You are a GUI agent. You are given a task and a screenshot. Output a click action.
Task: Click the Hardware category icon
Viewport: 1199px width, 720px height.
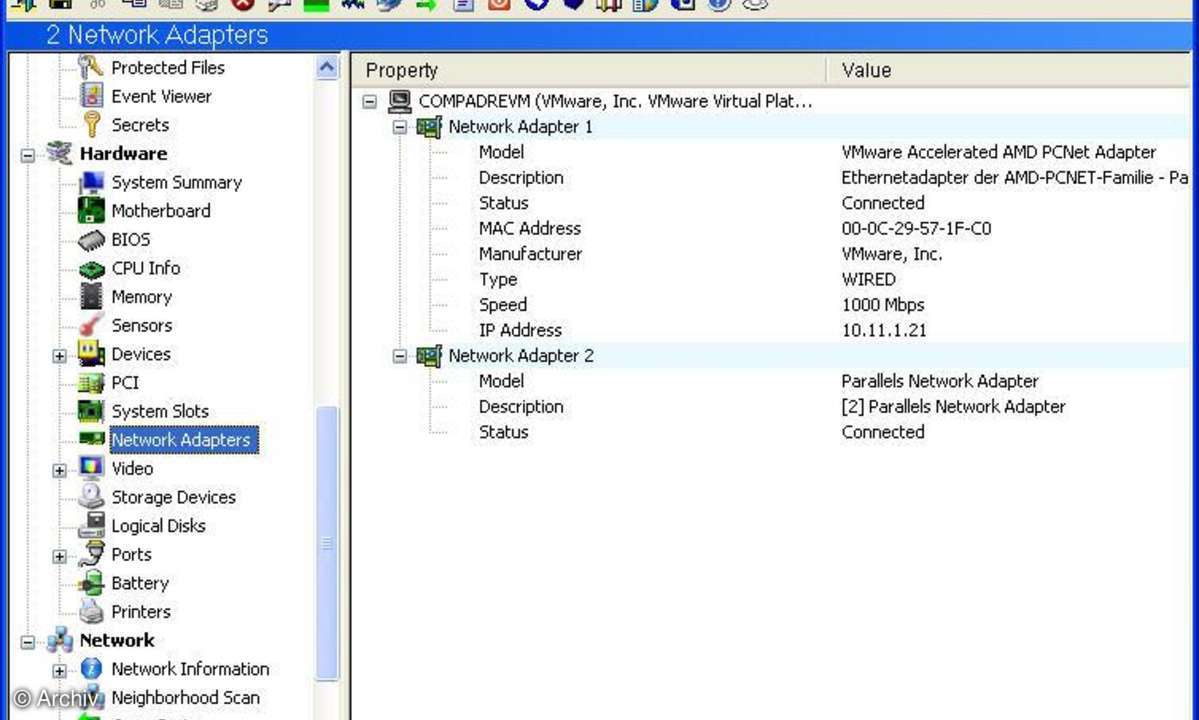tap(60, 154)
